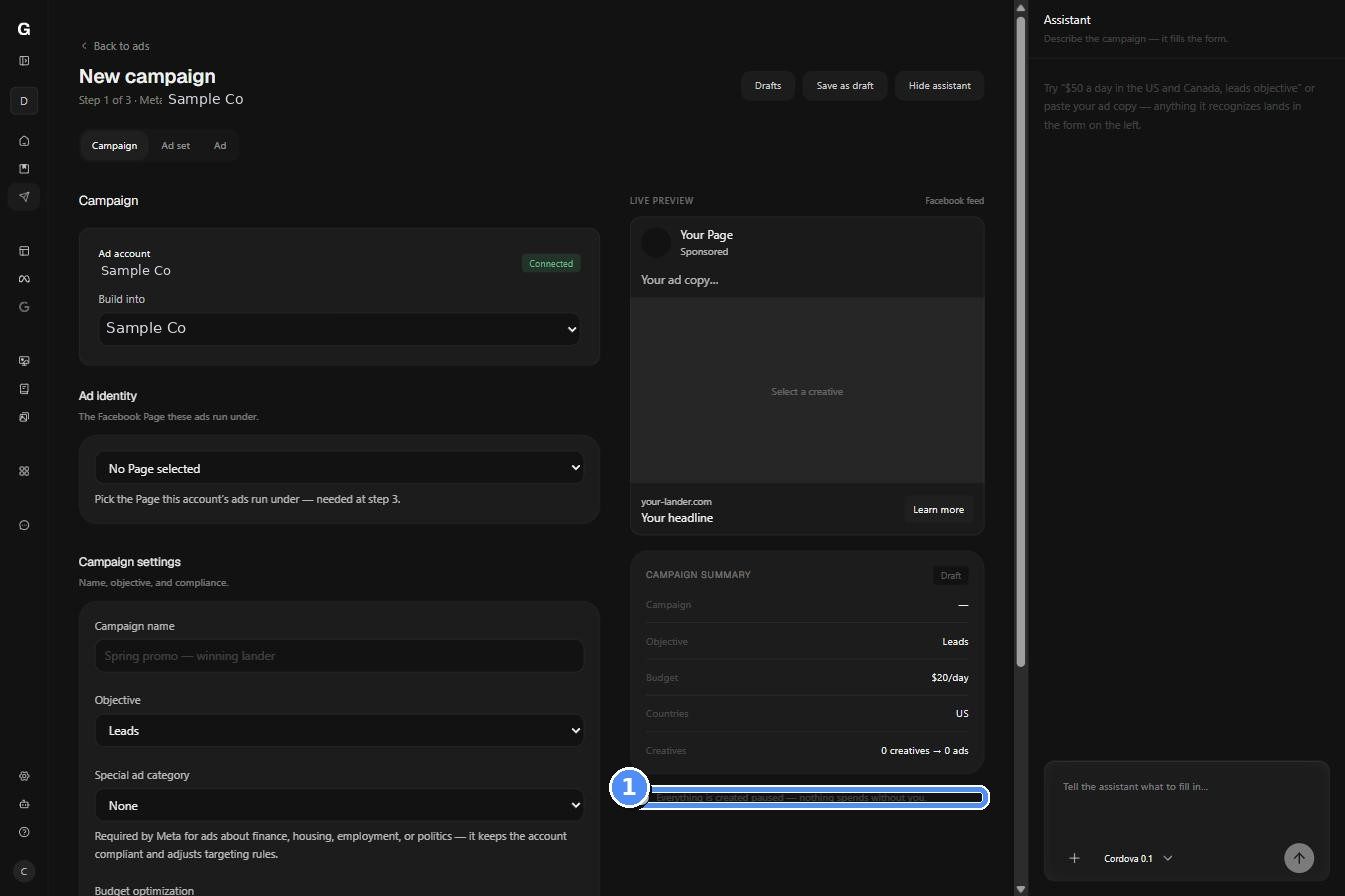Open the Cordova 0.1 model selector
Viewport: 1345px width, 896px height.
[1138, 859]
